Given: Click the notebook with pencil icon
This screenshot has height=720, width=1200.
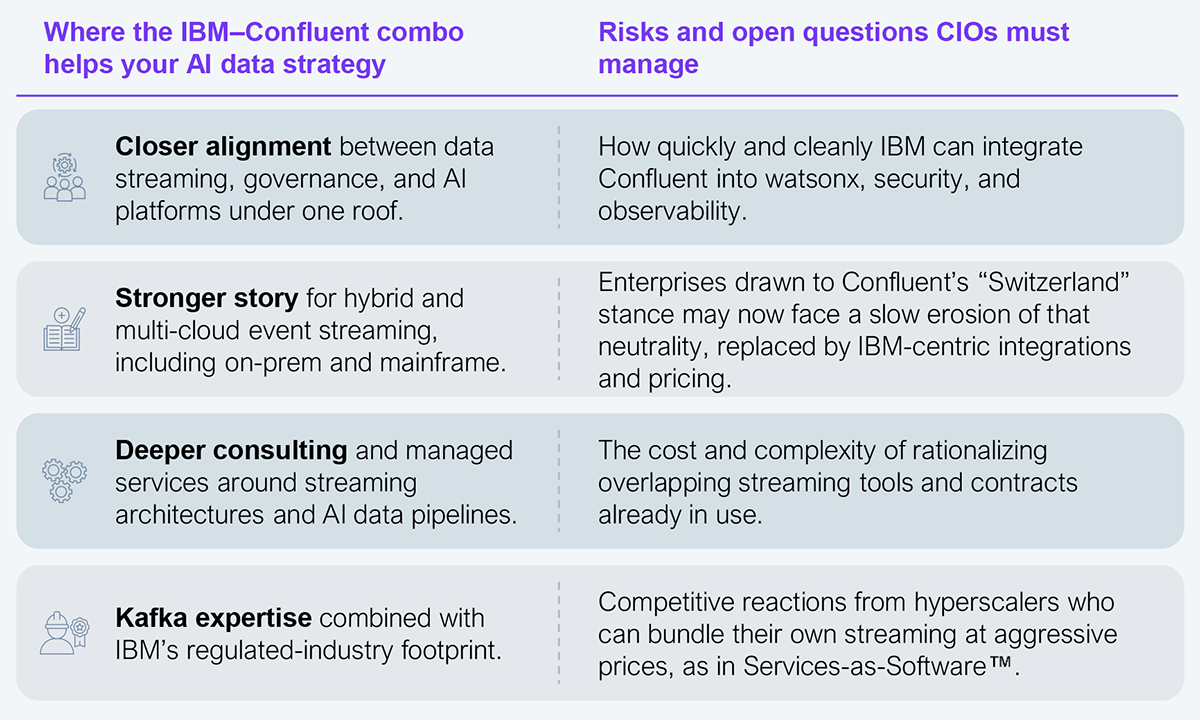Looking at the screenshot, I should pyautogui.click(x=65, y=329).
